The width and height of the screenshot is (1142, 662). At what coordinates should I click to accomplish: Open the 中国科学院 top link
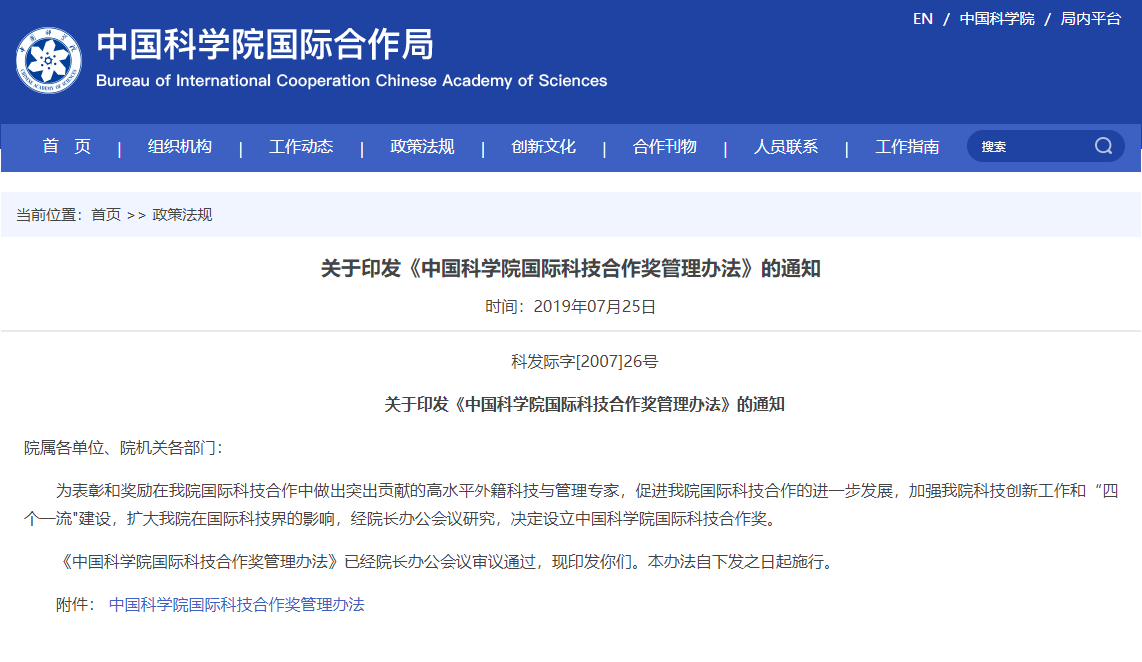[997, 19]
